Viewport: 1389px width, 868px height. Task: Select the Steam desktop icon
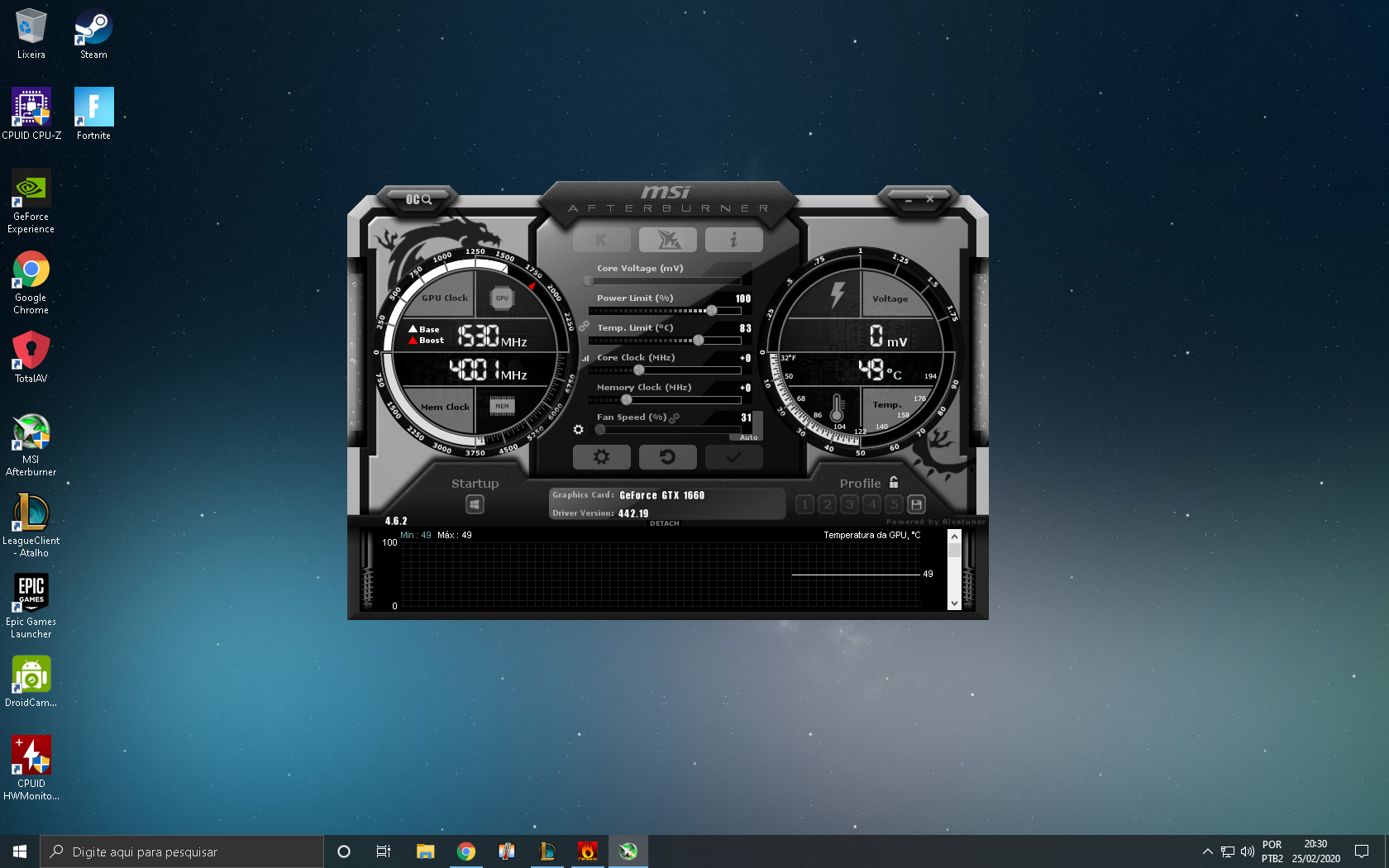(93, 34)
